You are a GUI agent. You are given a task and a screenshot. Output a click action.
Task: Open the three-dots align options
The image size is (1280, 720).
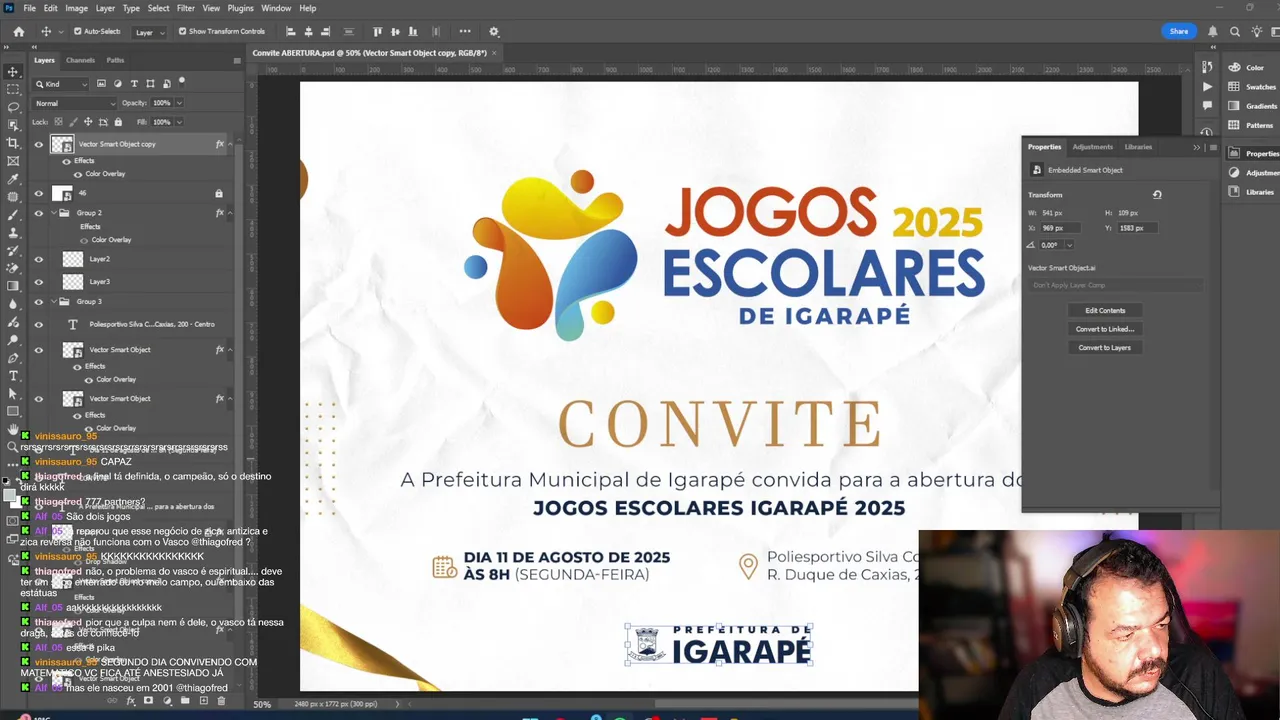(x=465, y=32)
